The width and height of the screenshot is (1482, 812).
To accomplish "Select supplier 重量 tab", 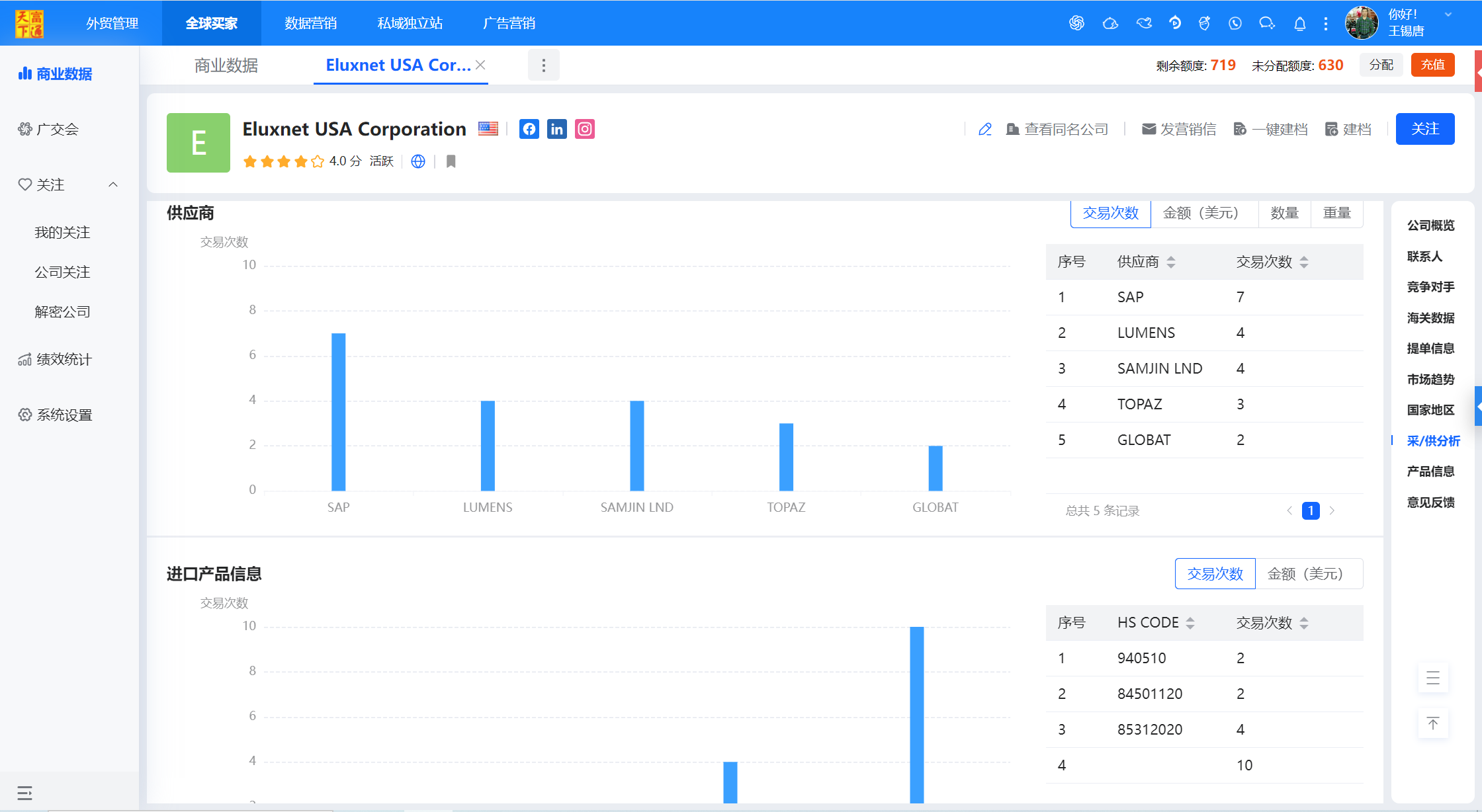I will (1336, 213).
